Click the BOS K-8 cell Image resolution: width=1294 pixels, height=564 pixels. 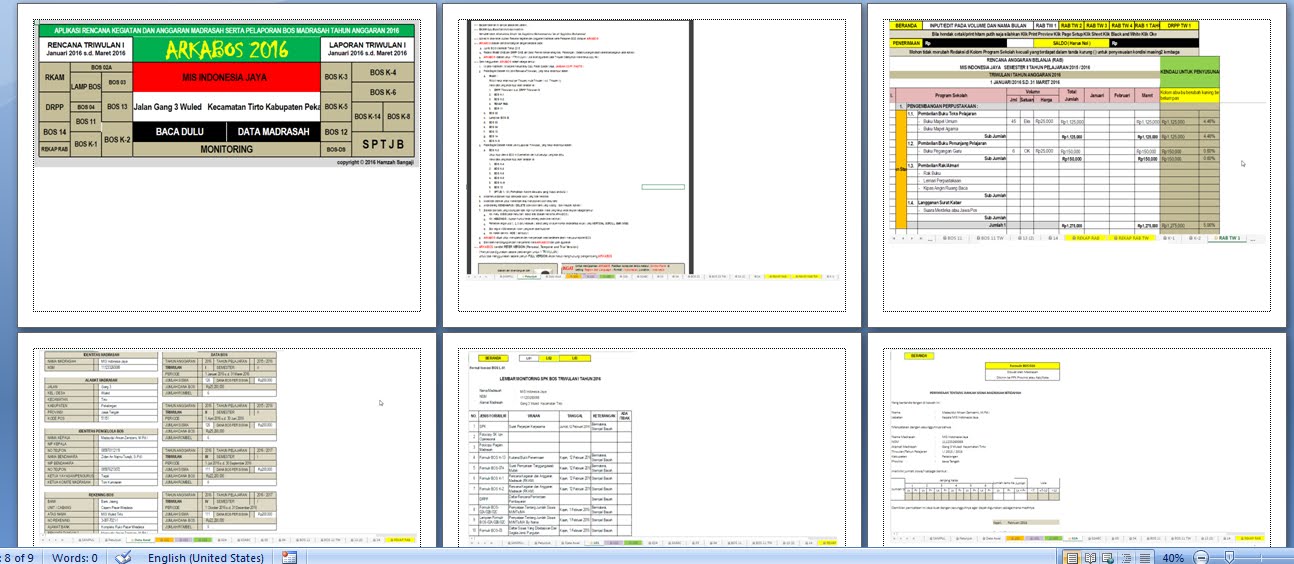(x=399, y=117)
